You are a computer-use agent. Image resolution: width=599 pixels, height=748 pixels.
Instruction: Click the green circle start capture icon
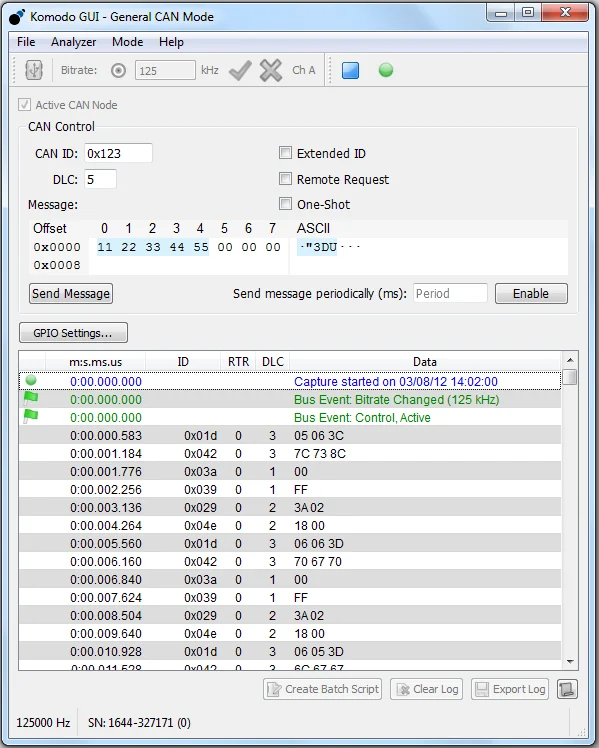[x=386, y=70]
